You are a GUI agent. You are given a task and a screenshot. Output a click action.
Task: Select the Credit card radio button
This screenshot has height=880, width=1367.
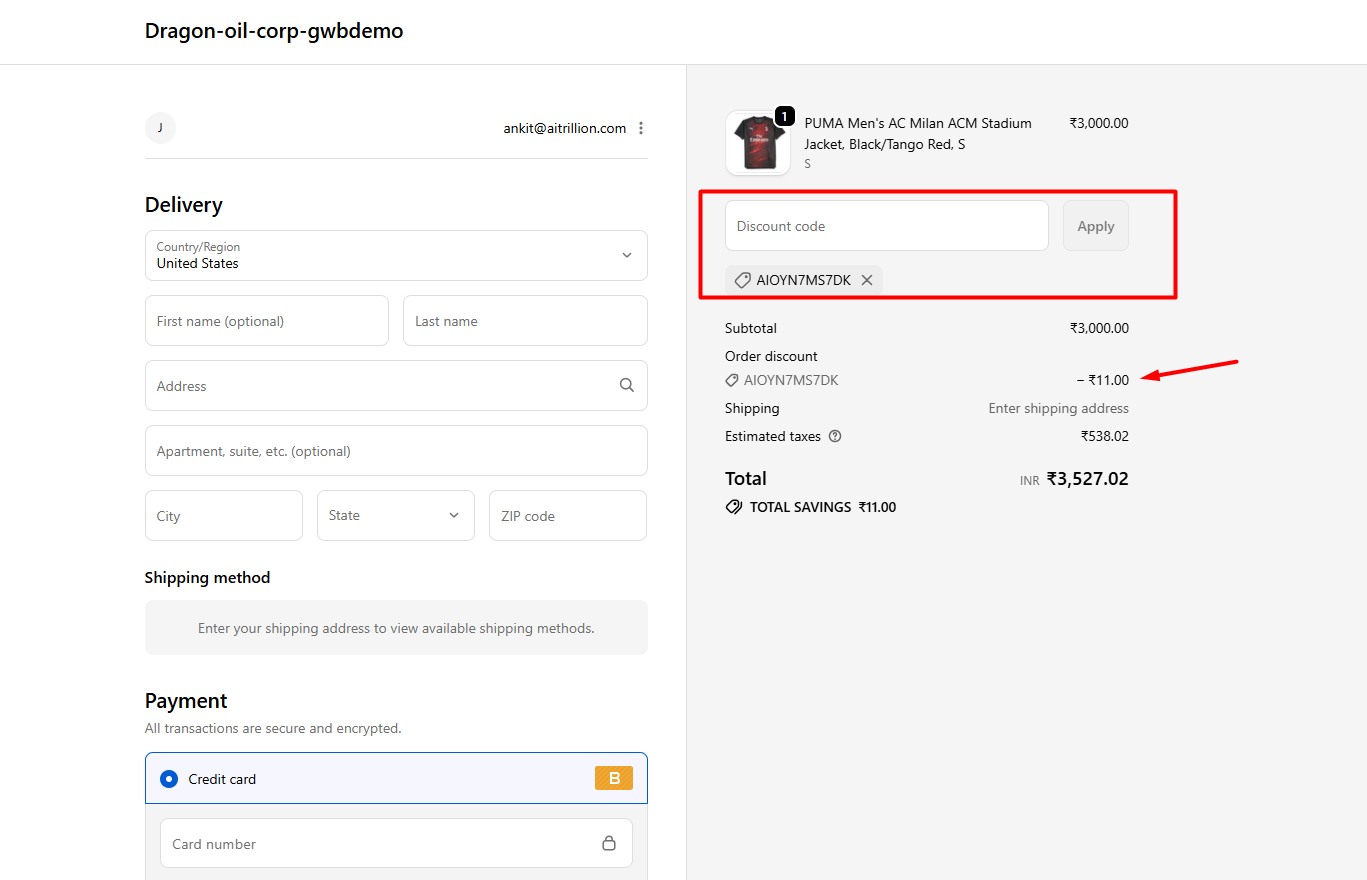[x=169, y=779]
